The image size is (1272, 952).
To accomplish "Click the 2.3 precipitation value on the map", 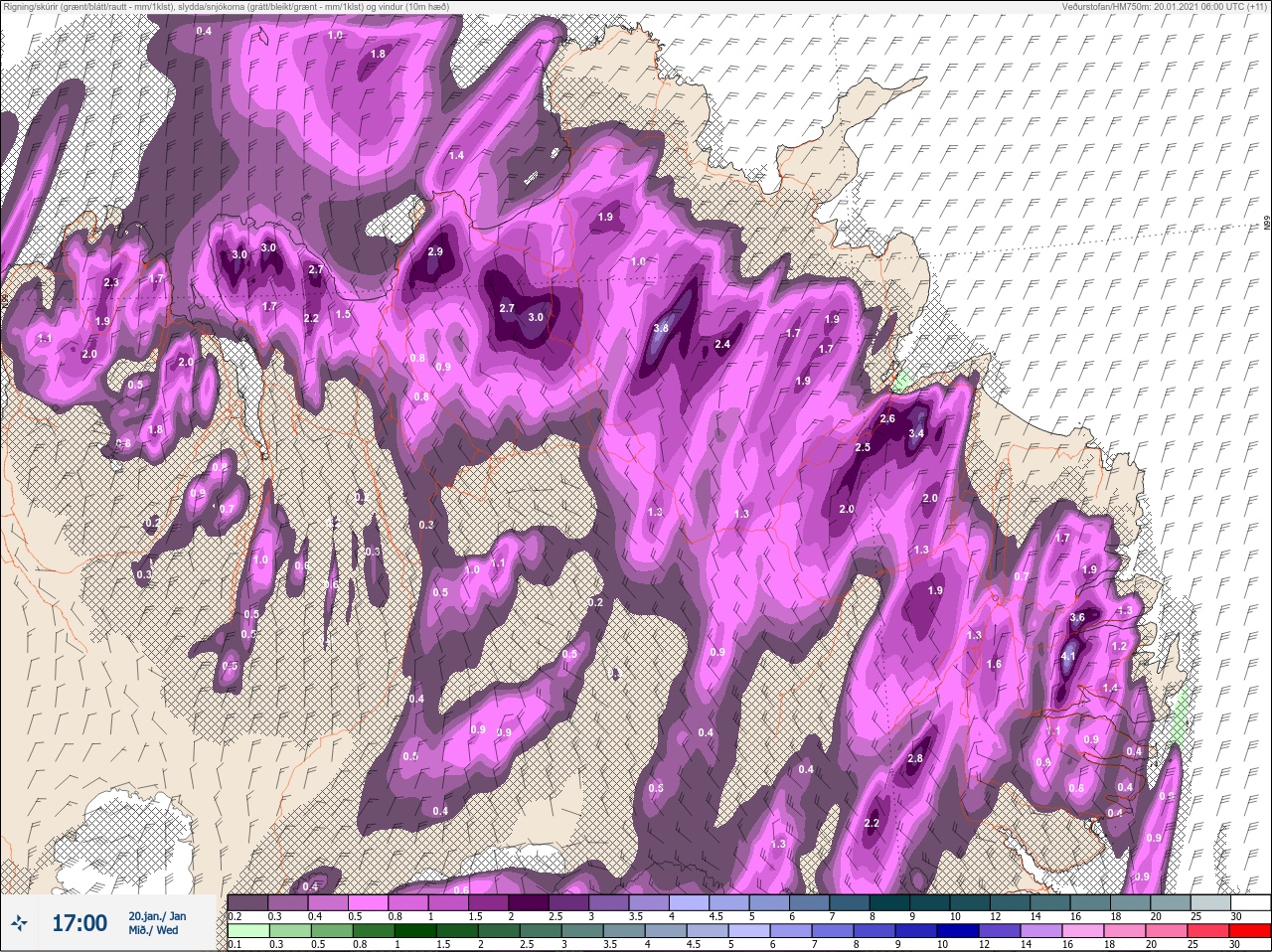I will (x=111, y=283).
